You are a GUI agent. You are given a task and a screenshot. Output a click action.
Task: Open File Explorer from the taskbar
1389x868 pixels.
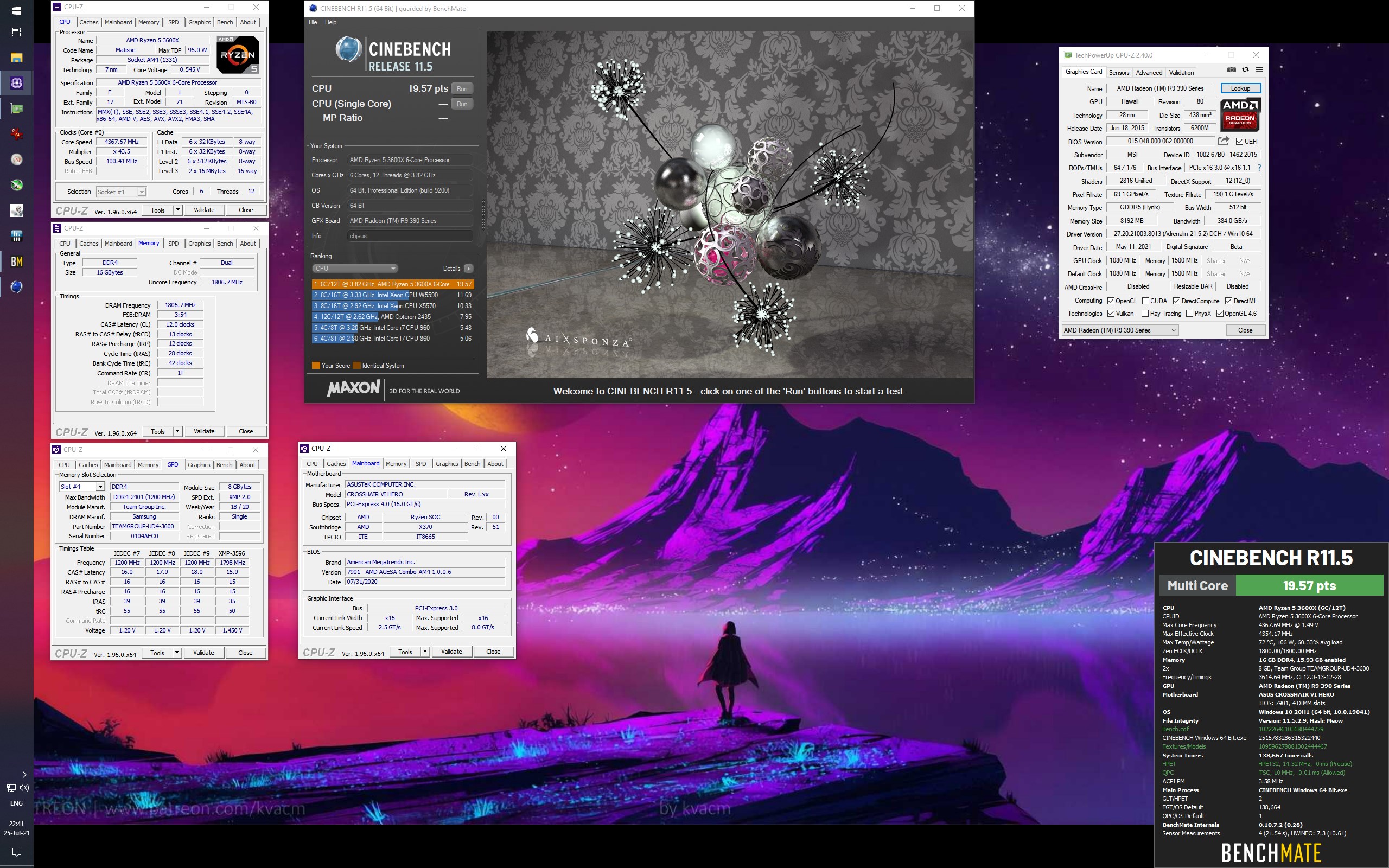(17, 58)
